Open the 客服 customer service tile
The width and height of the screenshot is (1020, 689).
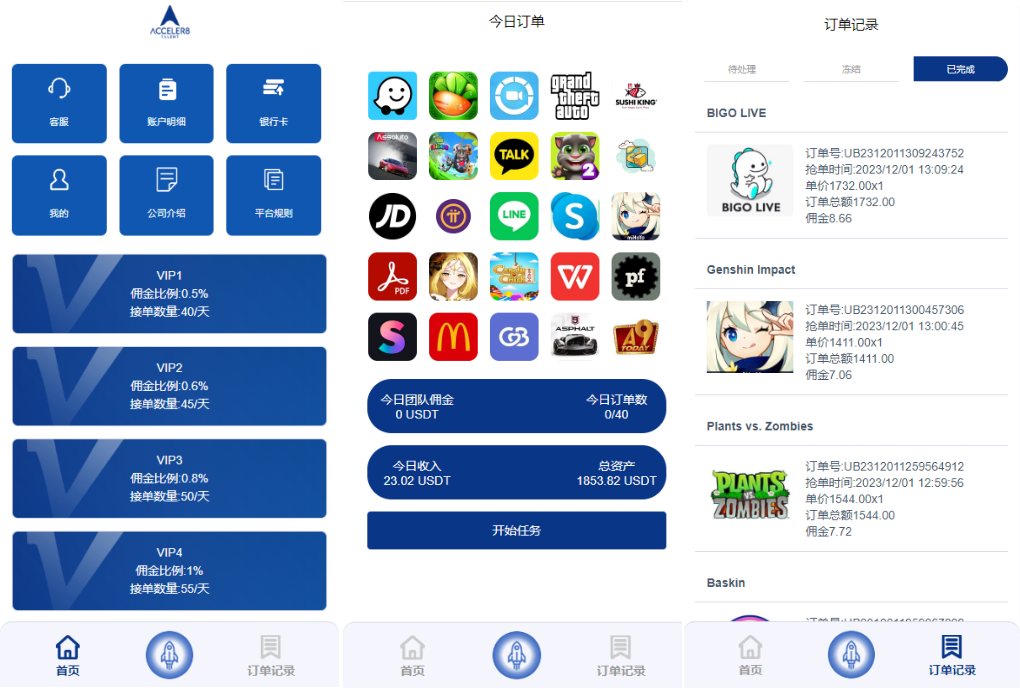pos(59,103)
